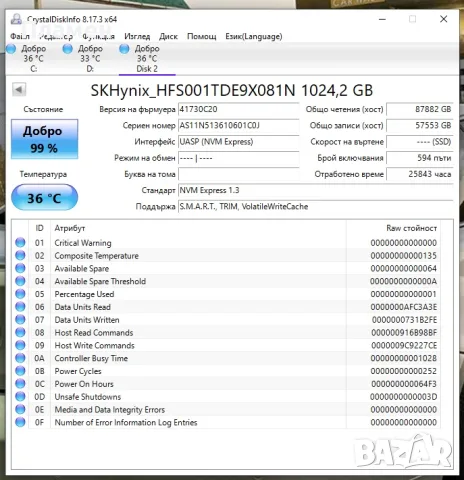Click the status orb for Power Cycles
464x480 pixels.
coord(20,371)
